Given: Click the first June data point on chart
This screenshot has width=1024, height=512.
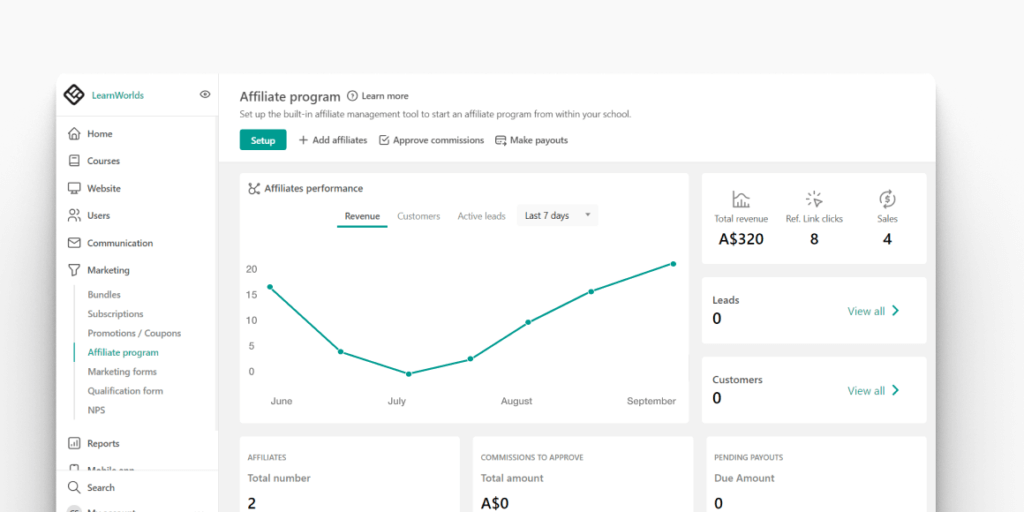Looking at the screenshot, I should (270, 287).
